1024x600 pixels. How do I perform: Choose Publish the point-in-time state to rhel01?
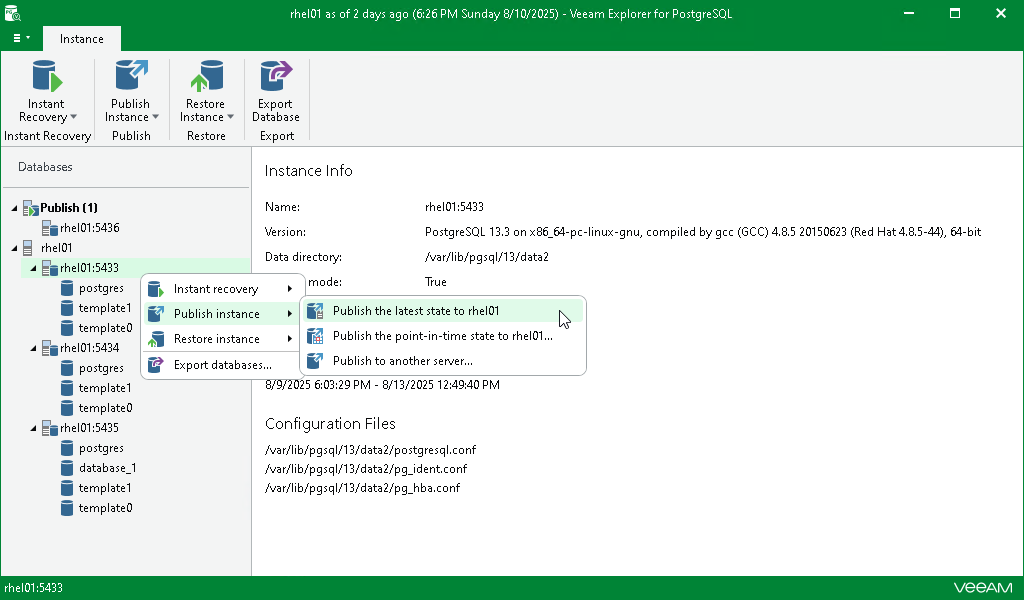pyautogui.click(x=443, y=336)
